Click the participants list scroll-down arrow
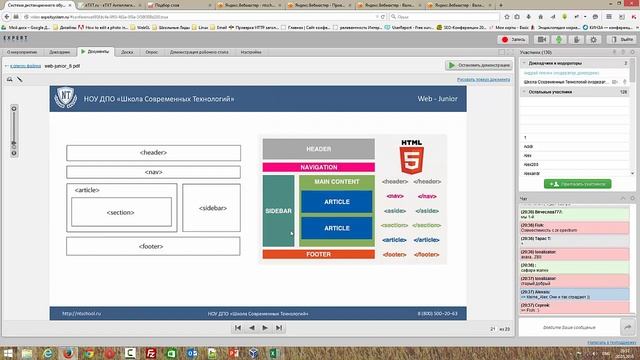This screenshot has height=360, width=640. pos(632,173)
